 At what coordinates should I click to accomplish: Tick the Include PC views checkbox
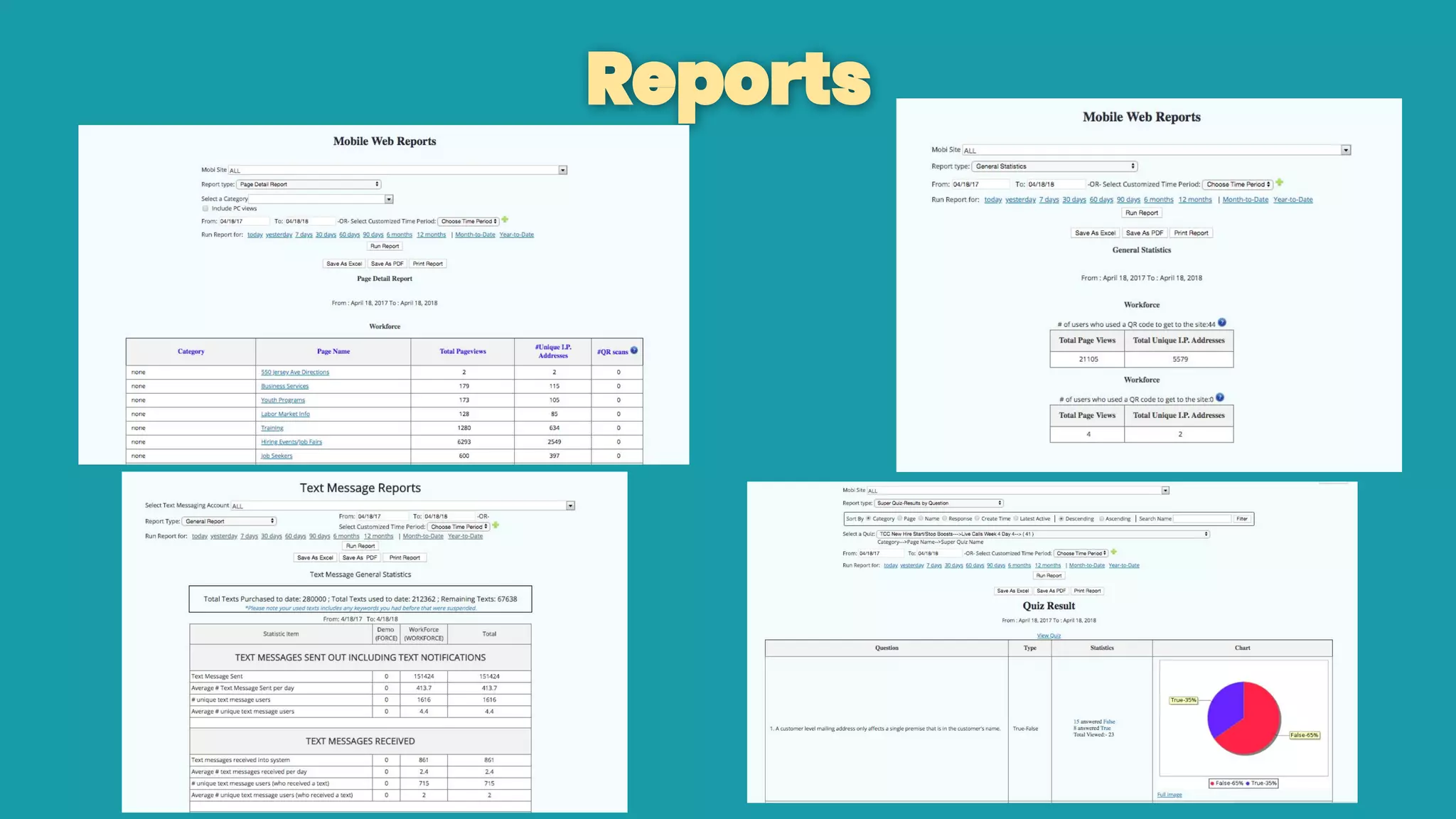[x=205, y=208]
